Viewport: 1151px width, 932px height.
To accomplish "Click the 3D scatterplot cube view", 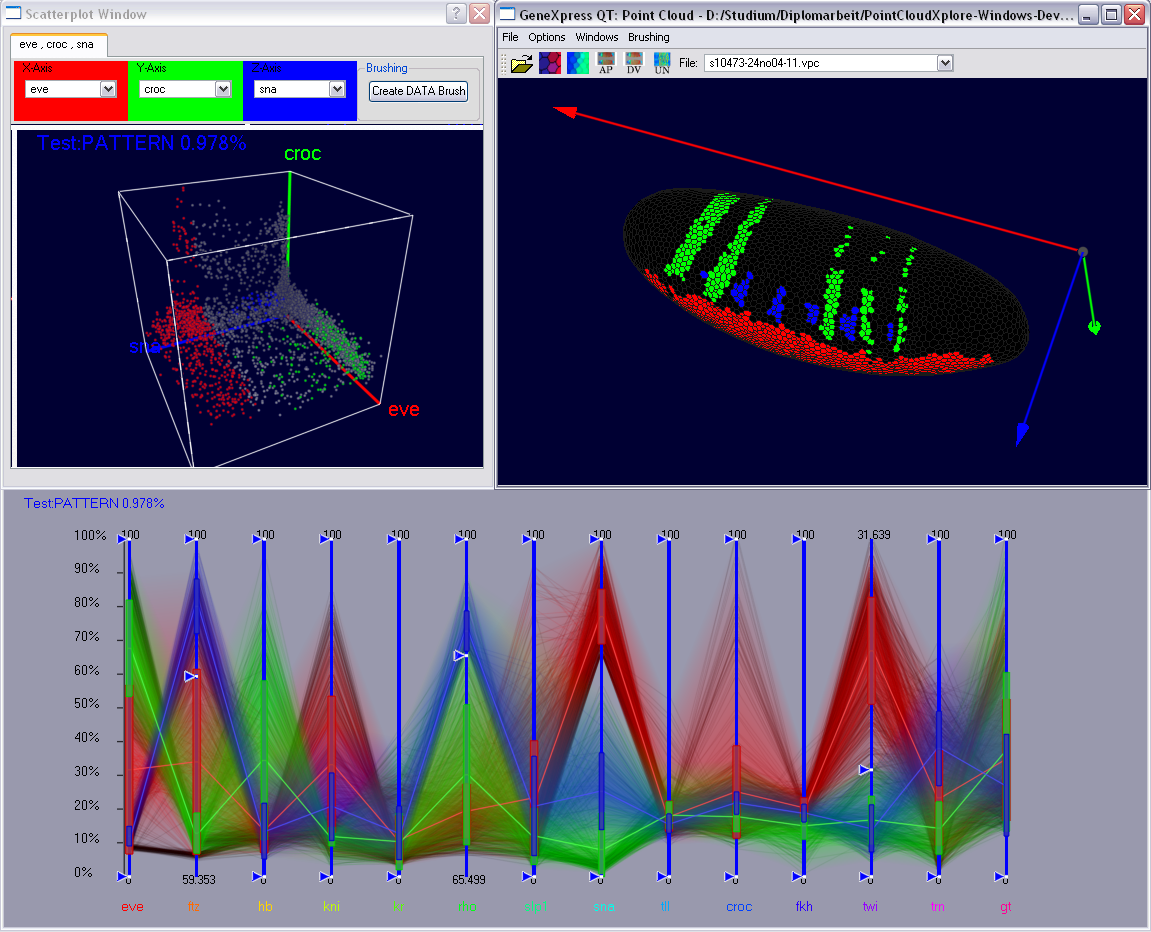I will [250, 298].
